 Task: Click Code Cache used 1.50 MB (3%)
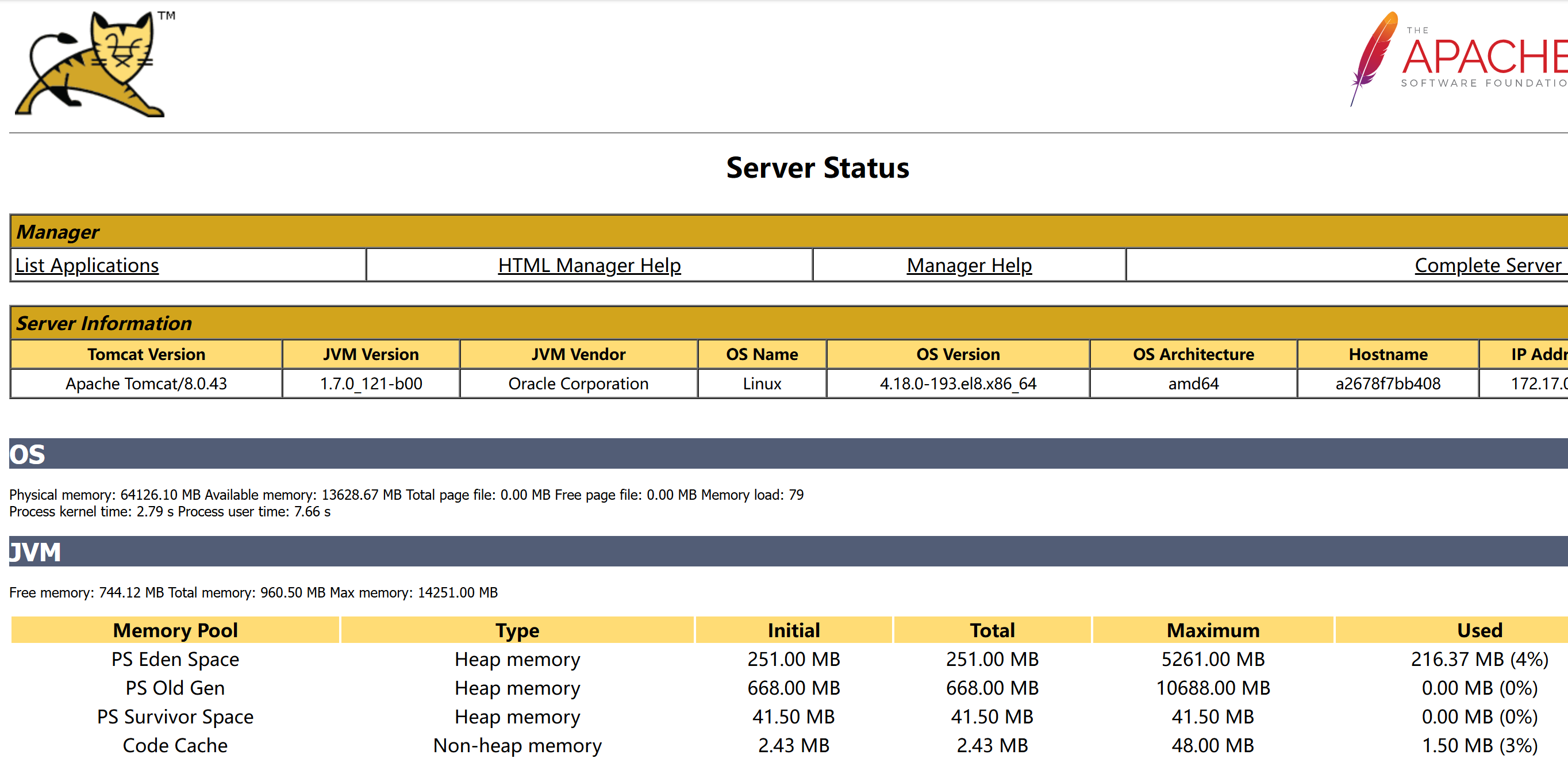(x=1479, y=745)
